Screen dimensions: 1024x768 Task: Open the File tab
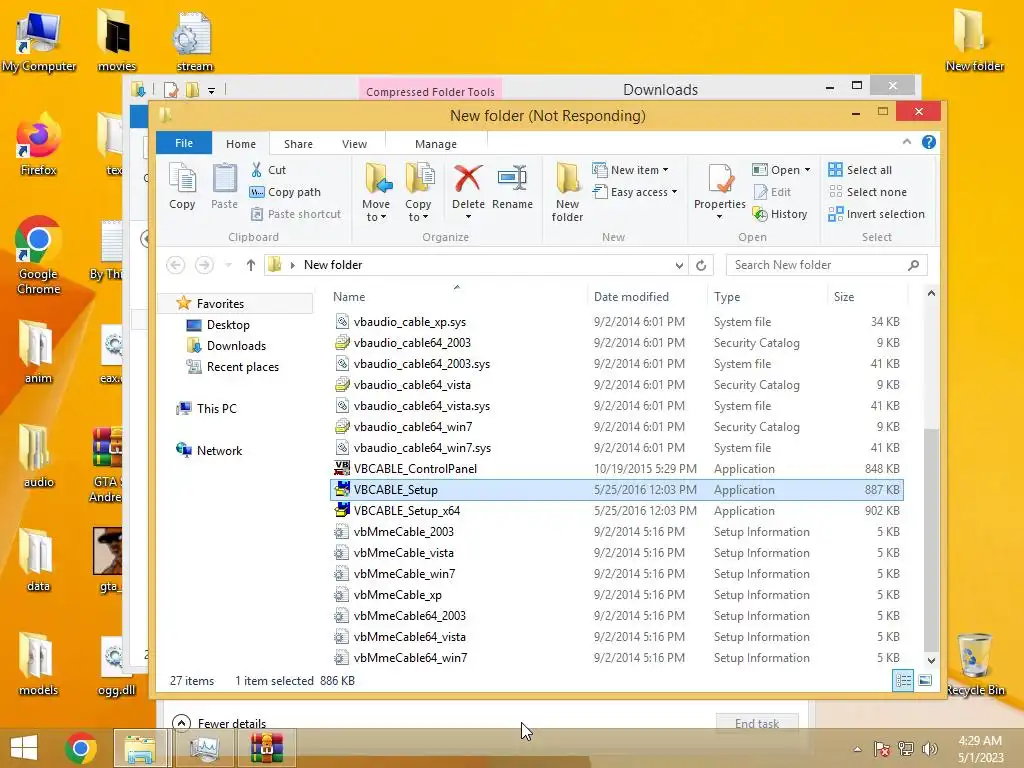point(184,143)
